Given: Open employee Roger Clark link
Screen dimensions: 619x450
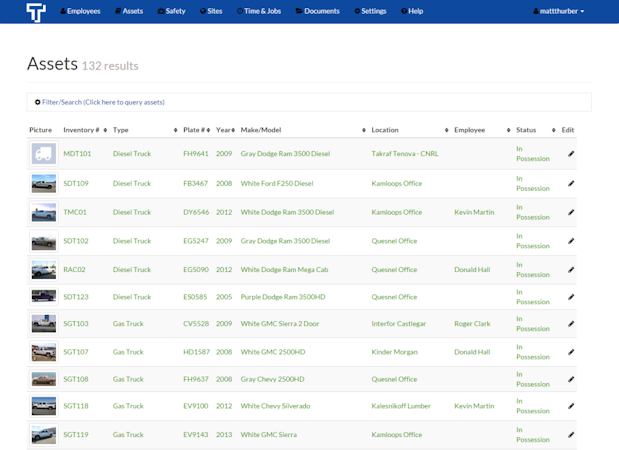Looking at the screenshot, I should [x=472, y=324].
